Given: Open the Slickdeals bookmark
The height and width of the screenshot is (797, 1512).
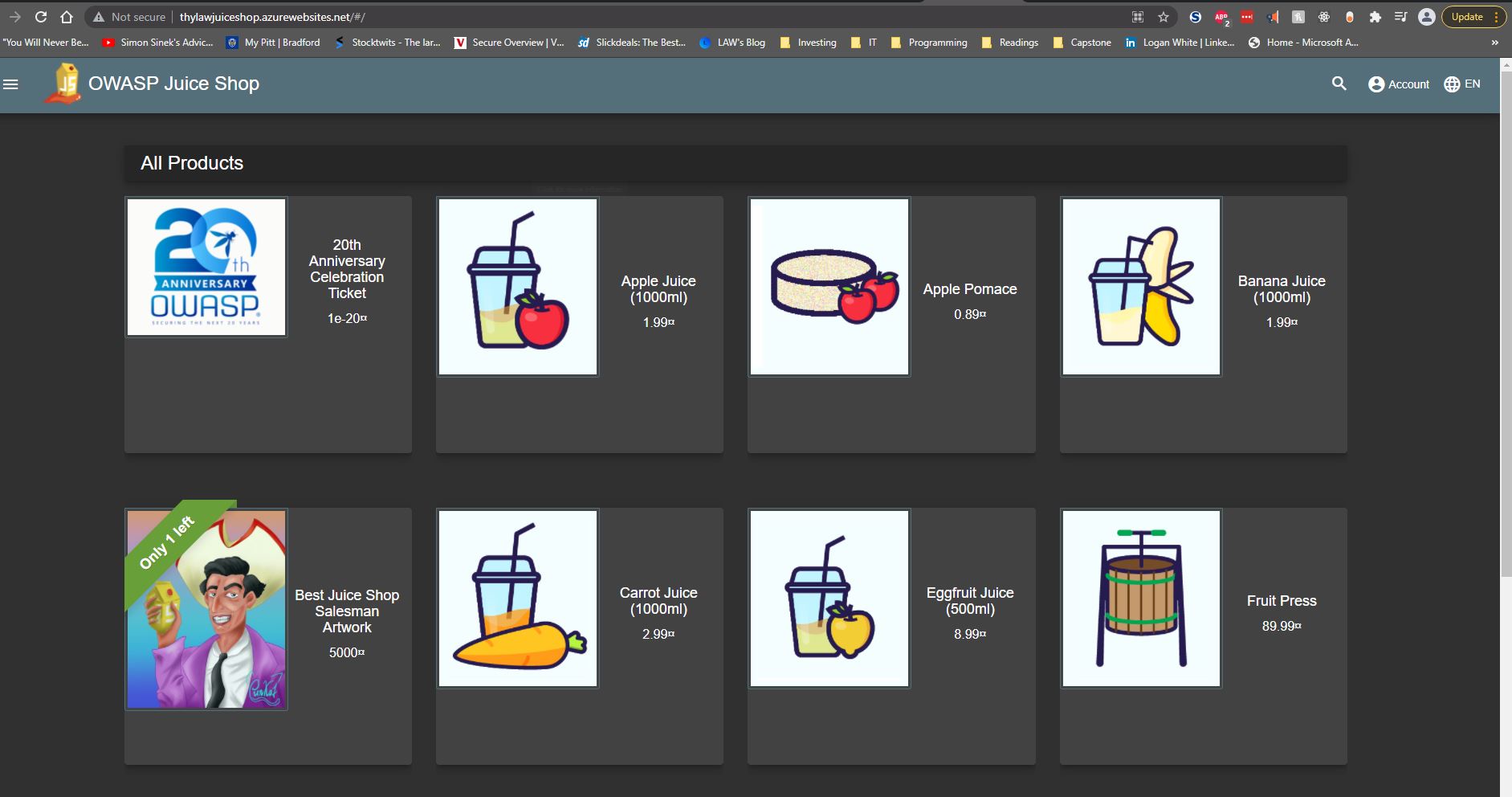Looking at the screenshot, I should coord(632,43).
